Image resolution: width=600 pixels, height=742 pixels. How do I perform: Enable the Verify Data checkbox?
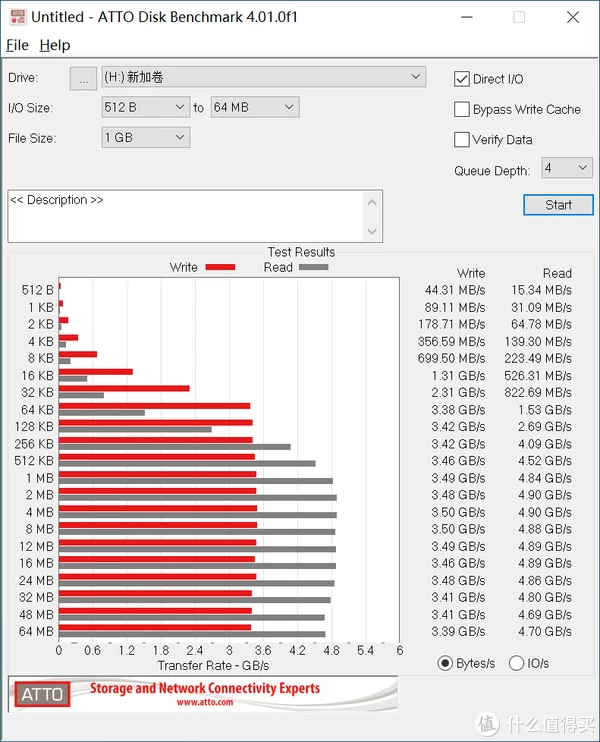[462, 140]
